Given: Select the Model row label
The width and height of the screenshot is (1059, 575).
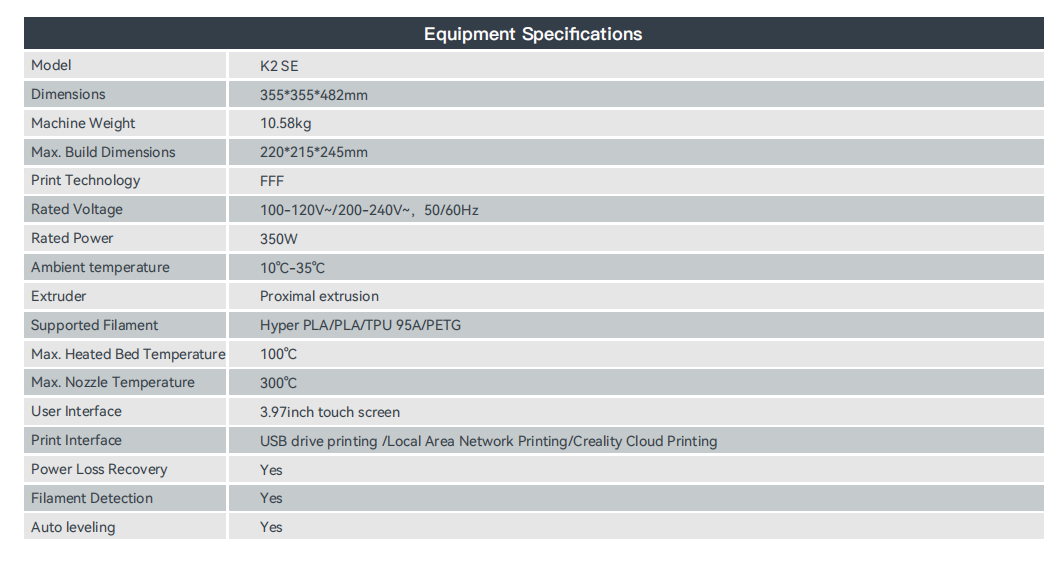Looking at the screenshot, I should [51, 65].
